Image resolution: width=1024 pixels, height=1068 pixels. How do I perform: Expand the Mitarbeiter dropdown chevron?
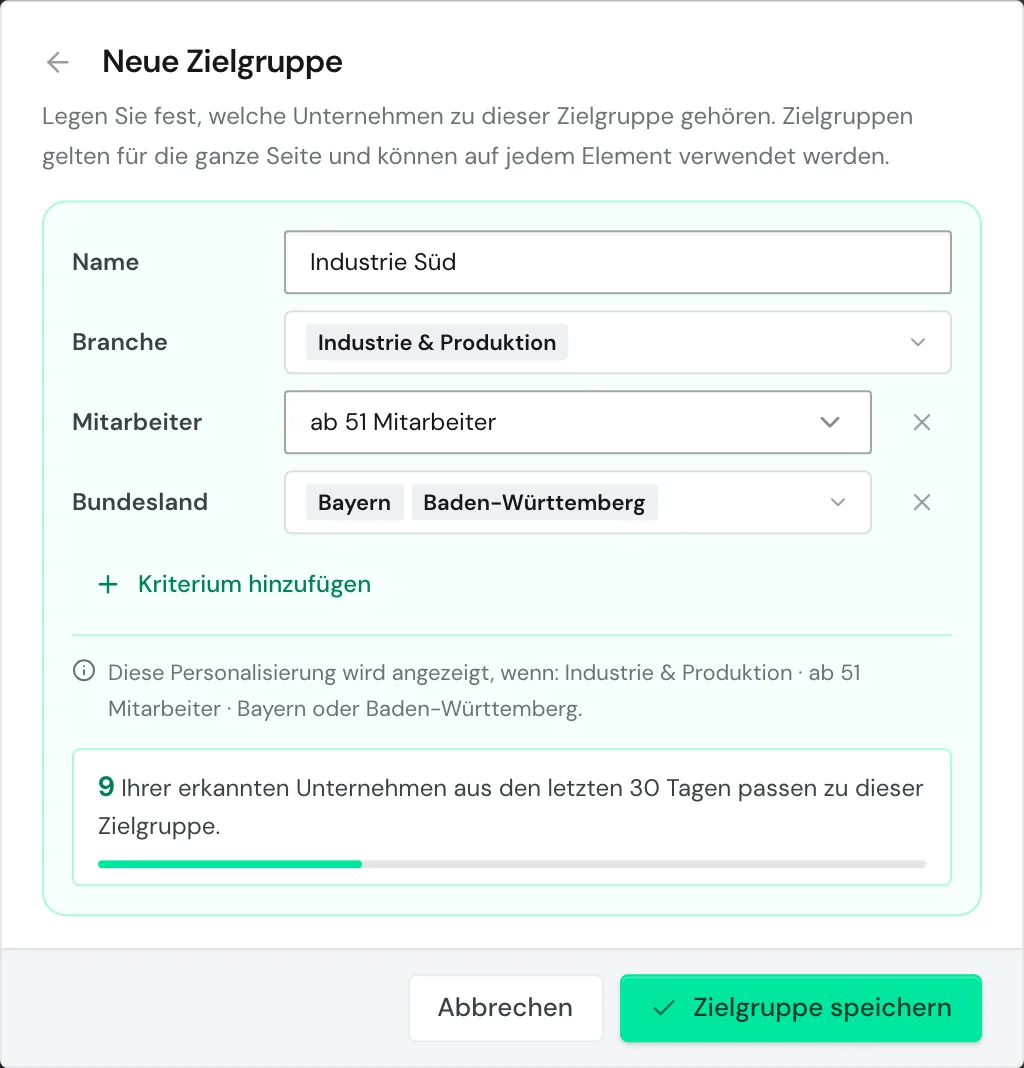(829, 422)
